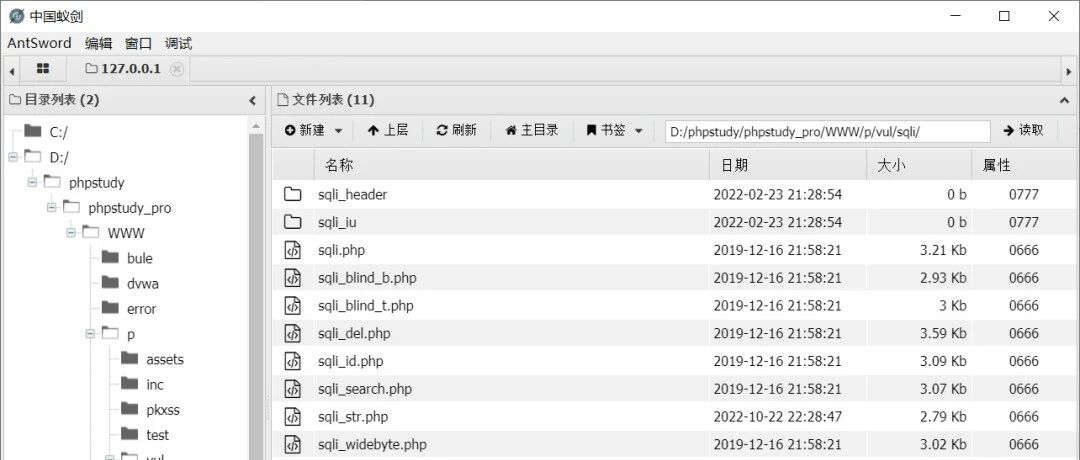Open the 窗口 menu

138,43
